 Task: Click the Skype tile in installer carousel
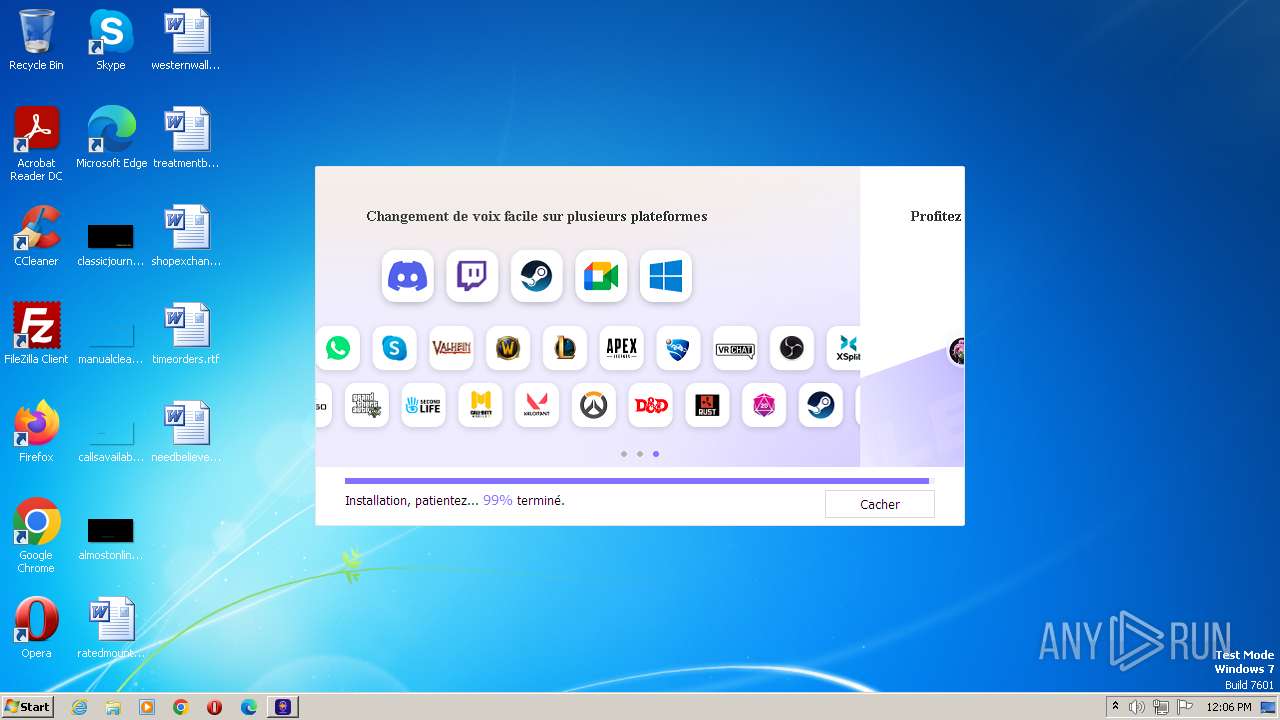coord(395,348)
